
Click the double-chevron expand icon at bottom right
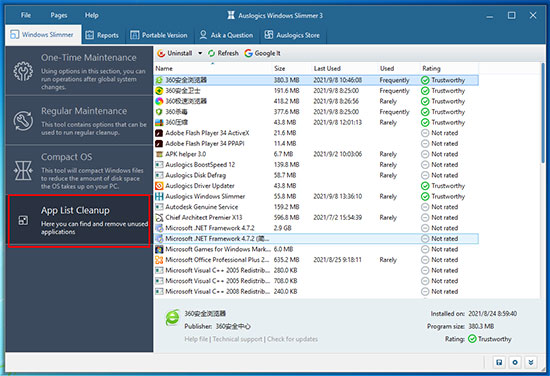[531, 362]
